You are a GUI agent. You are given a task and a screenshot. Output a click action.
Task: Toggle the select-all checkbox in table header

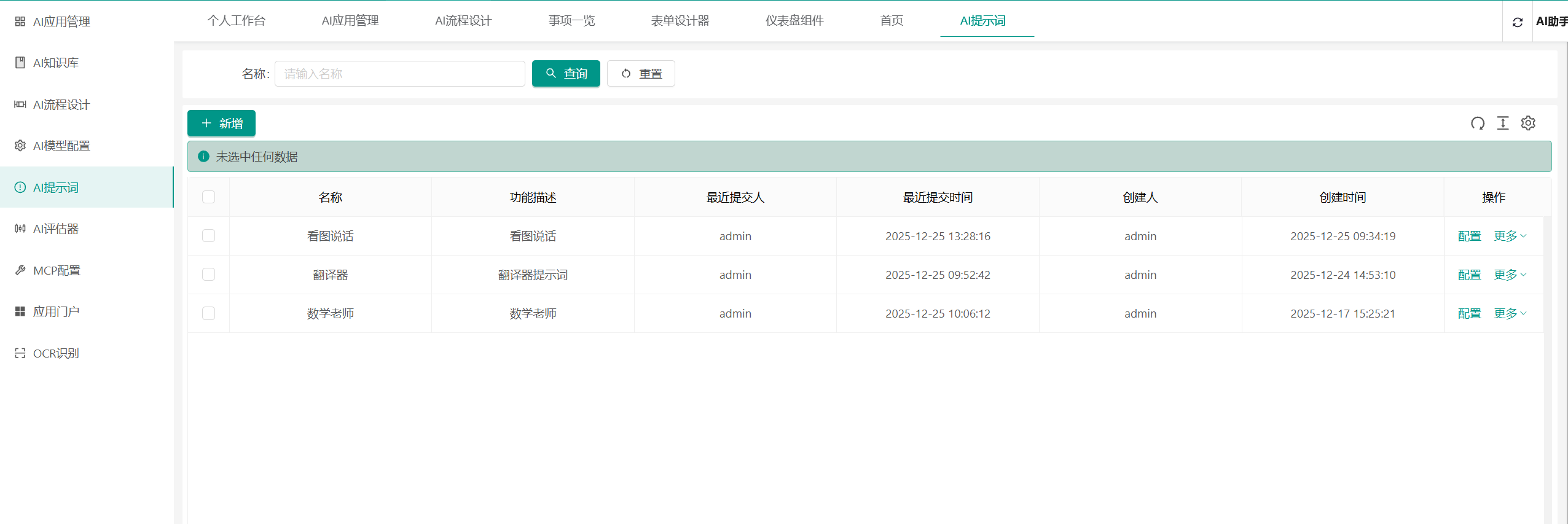(208, 197)
